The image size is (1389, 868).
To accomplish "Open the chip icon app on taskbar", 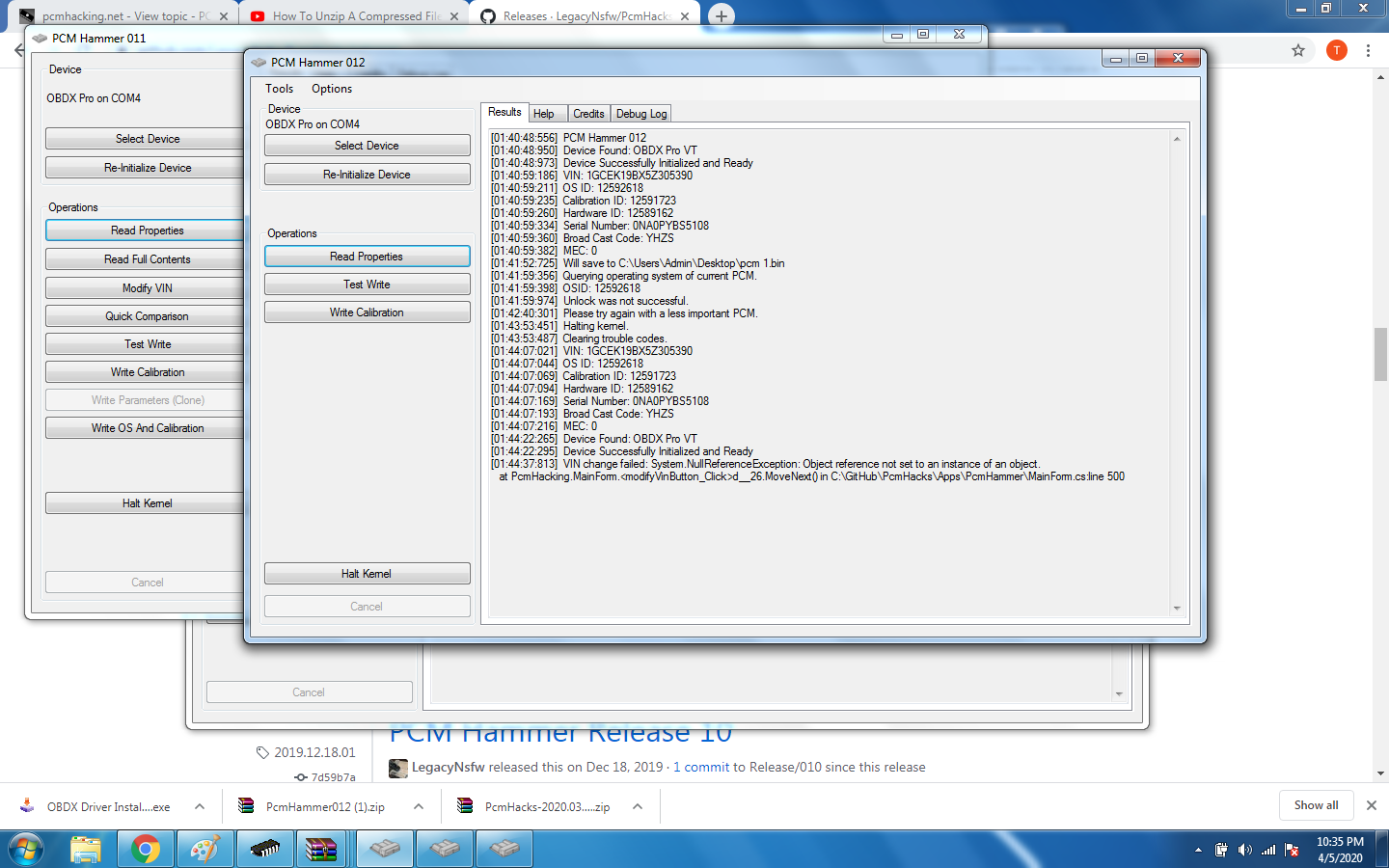I will [x=264, y=849].
